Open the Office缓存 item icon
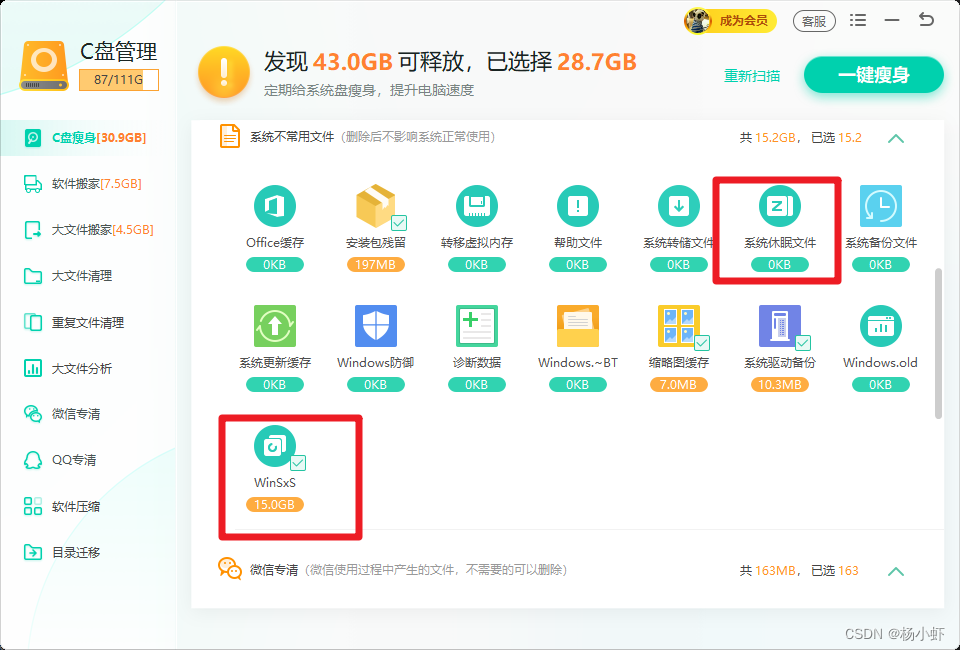Image resolution: width=960 pixels, height=650 pixels. 274,206
